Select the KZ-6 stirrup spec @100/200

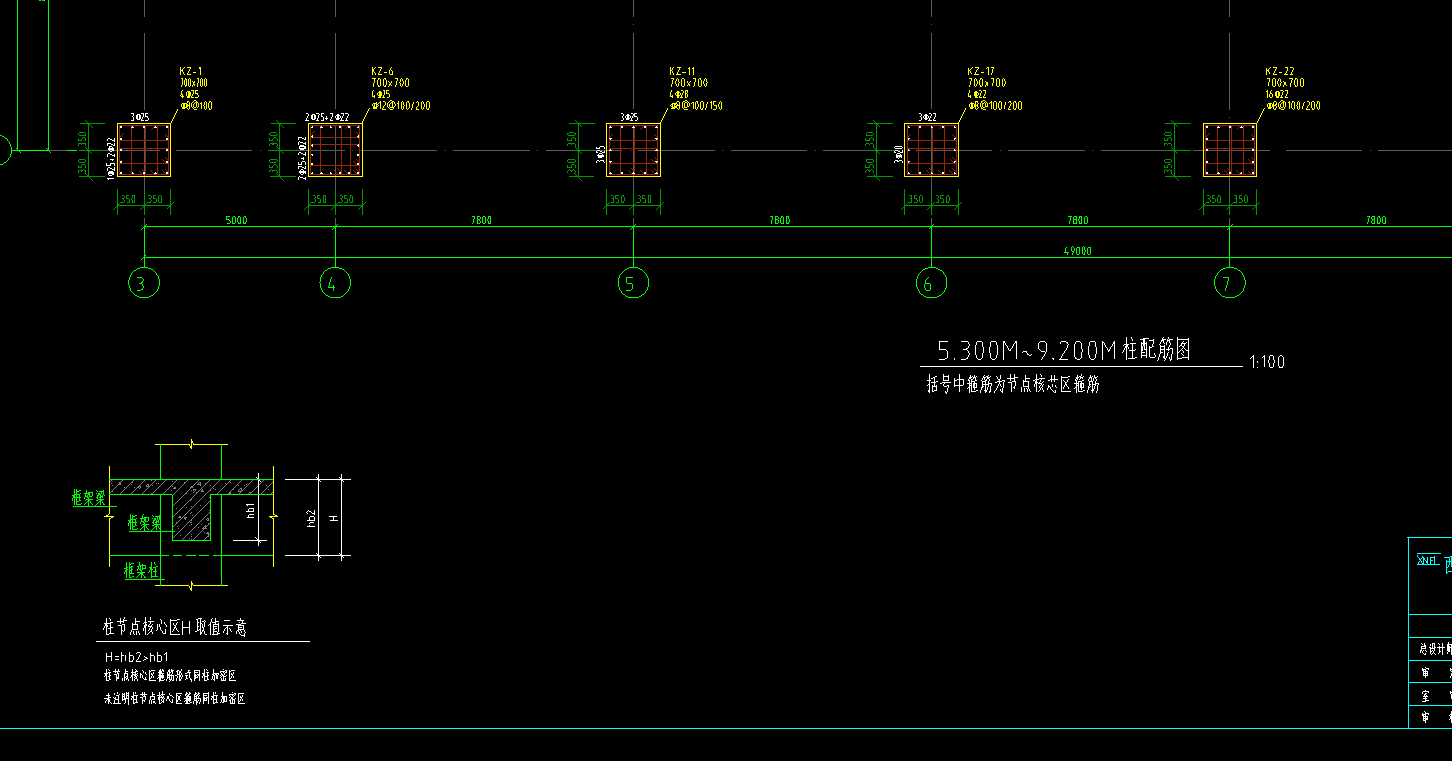401,106
